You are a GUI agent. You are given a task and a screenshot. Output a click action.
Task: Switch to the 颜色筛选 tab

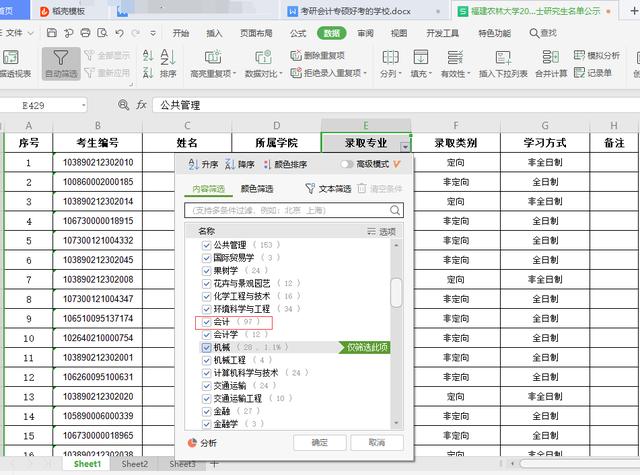pyautogui.click(x=257, y=188)
